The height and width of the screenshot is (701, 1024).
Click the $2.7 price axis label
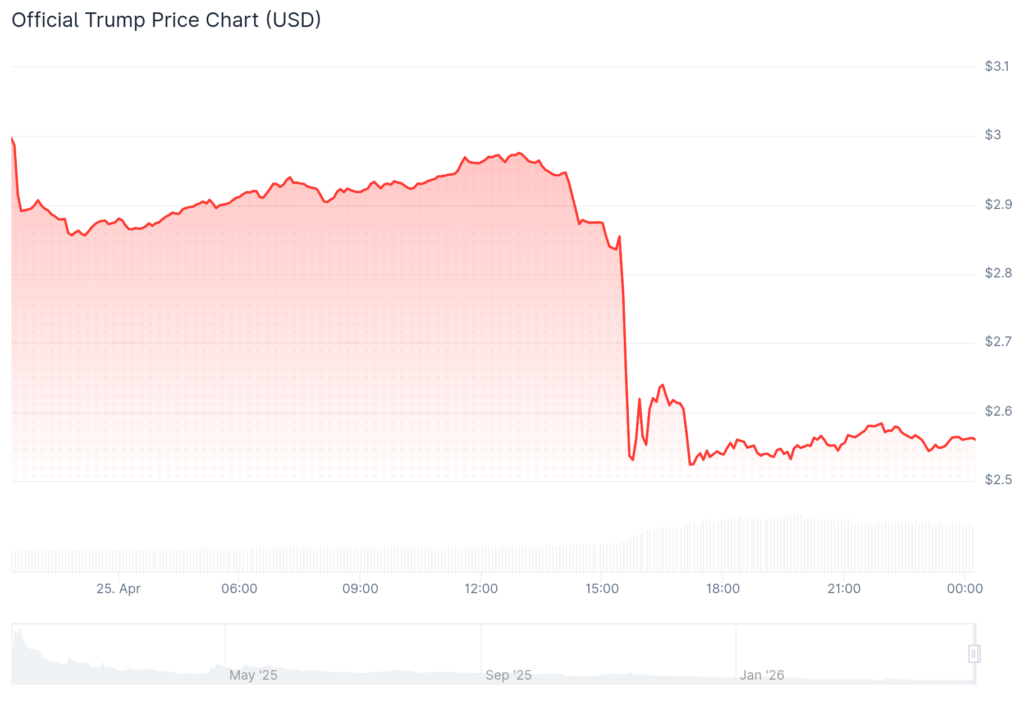pyautogui.click(x=998, y=342)
